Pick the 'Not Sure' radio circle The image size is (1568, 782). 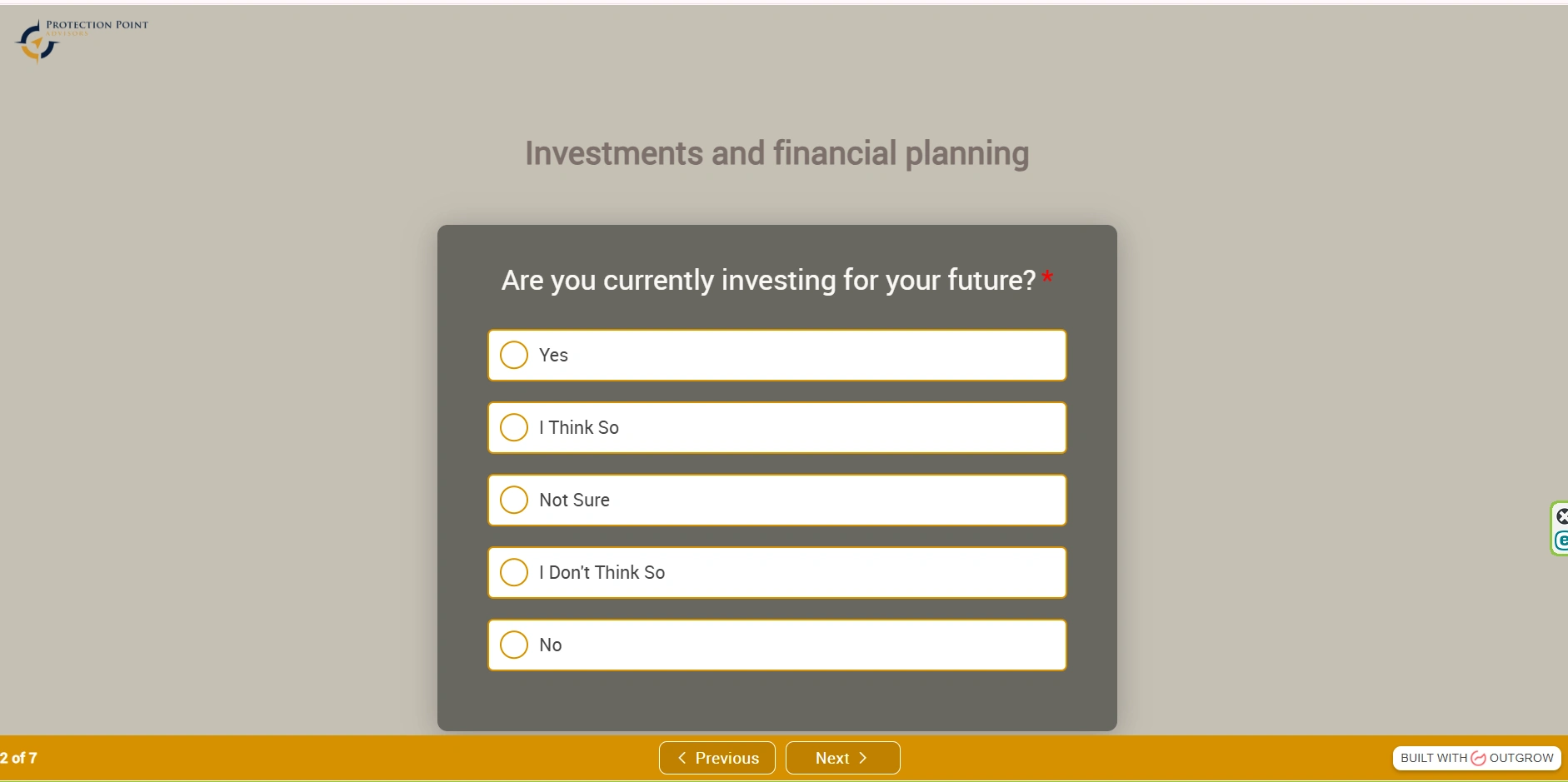[x=514, y=500]
